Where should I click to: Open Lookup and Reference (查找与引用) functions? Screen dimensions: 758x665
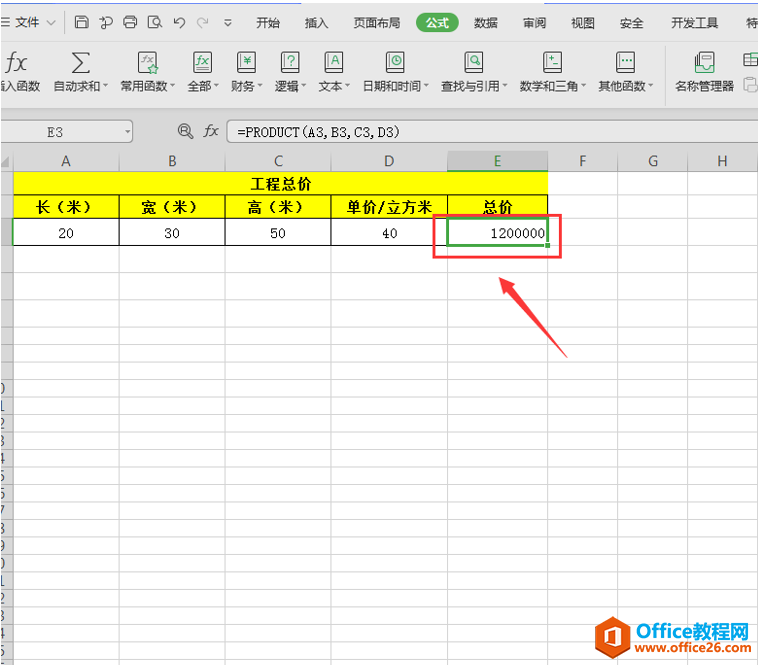click(474, 64)
